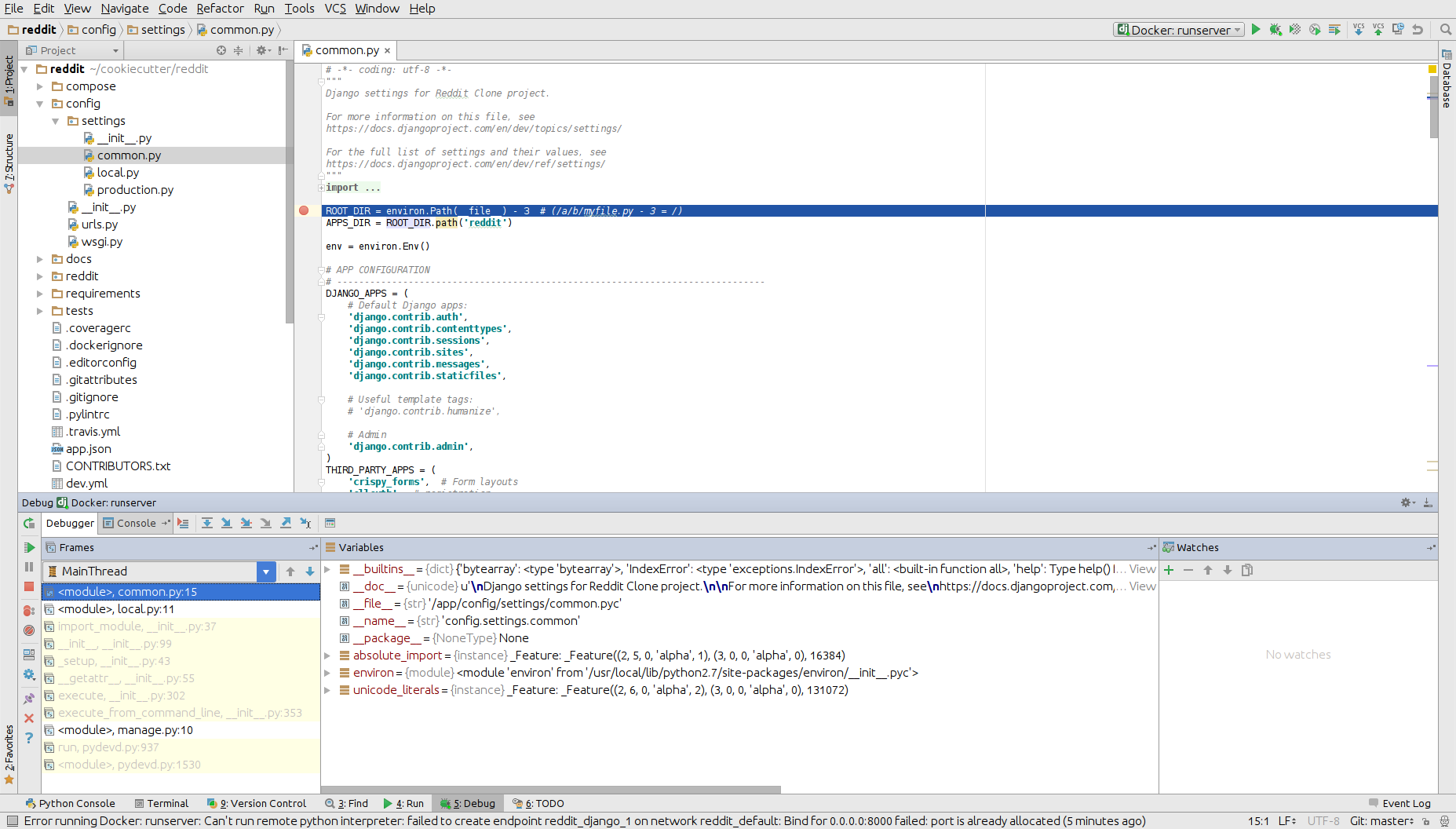Select the frame <module>, manage.py:10

(x=124, y=730)
